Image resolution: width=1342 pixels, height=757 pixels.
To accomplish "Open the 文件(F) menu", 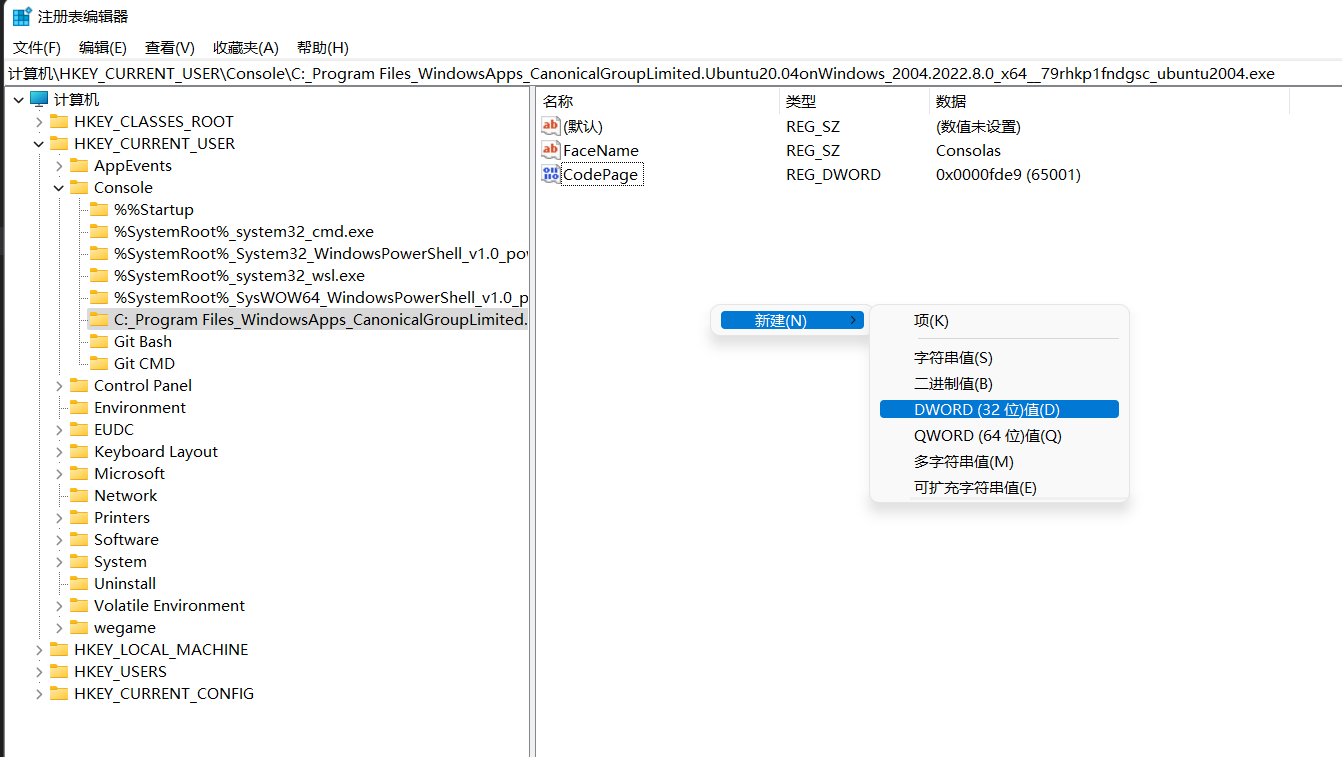I will [x=37, y=47].
